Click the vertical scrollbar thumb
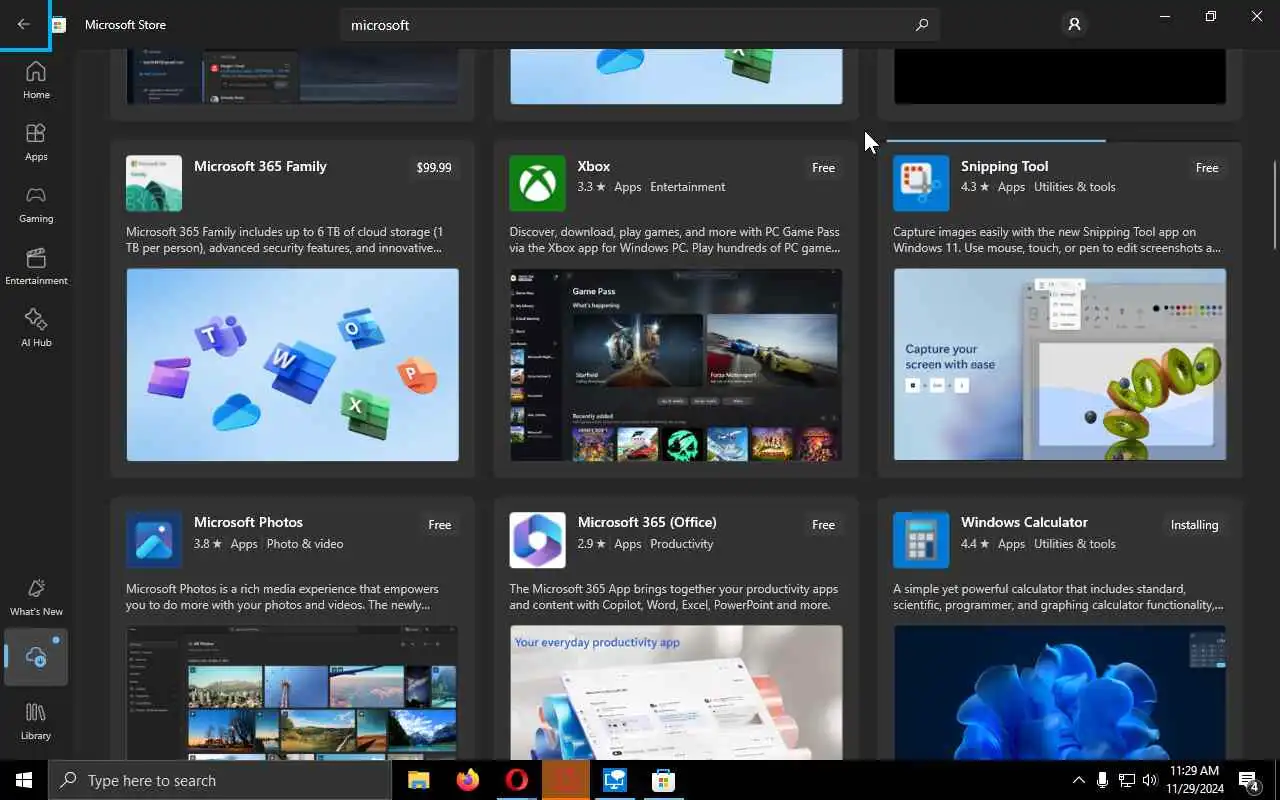This screenshot has width=1280, height=800. pyautogui.click(x=1274, y=205)
